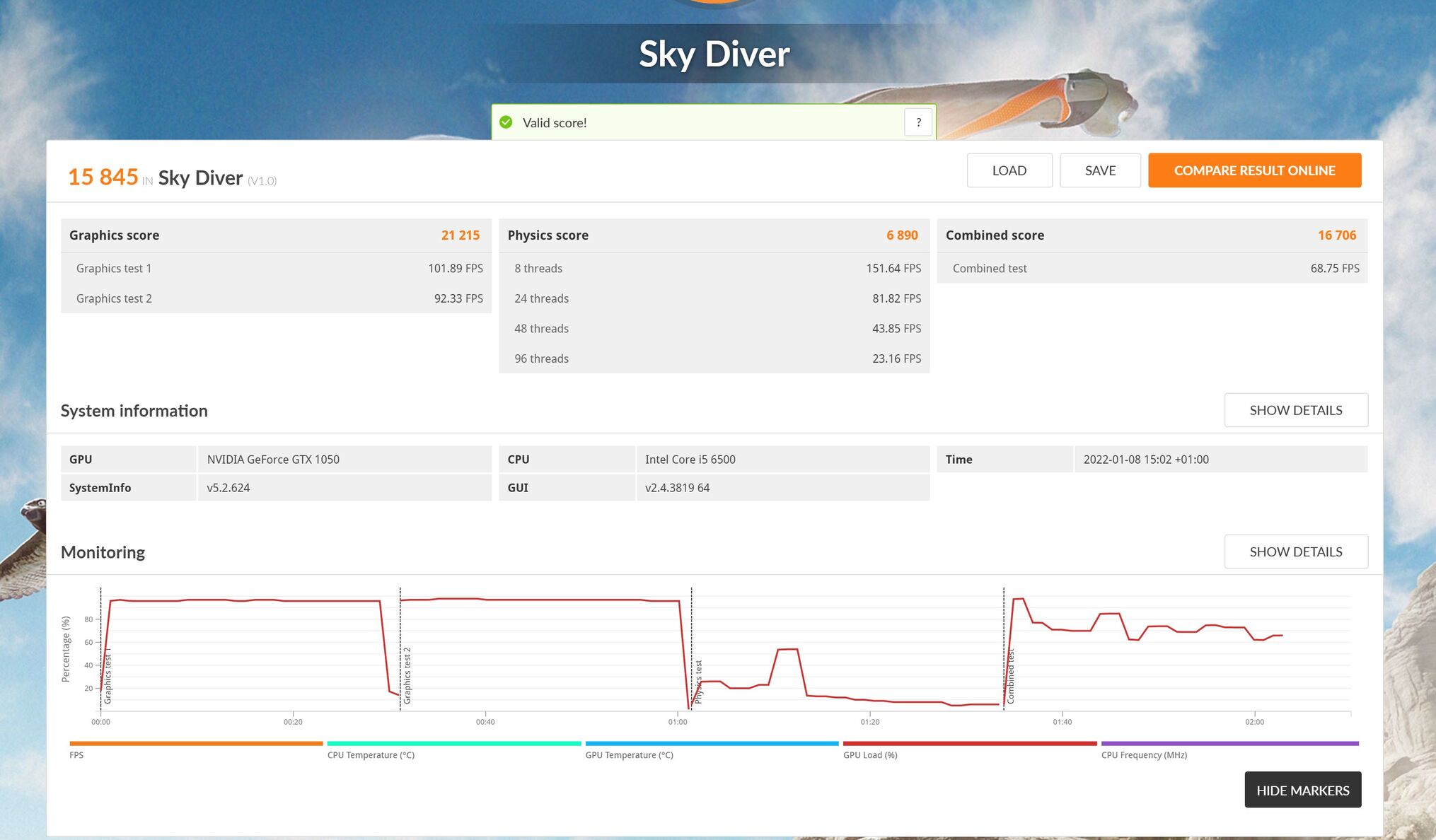Click the LOAD button
This screenshot has width=1436, height=840.
pyautogui.click(x=1009, y=170)
